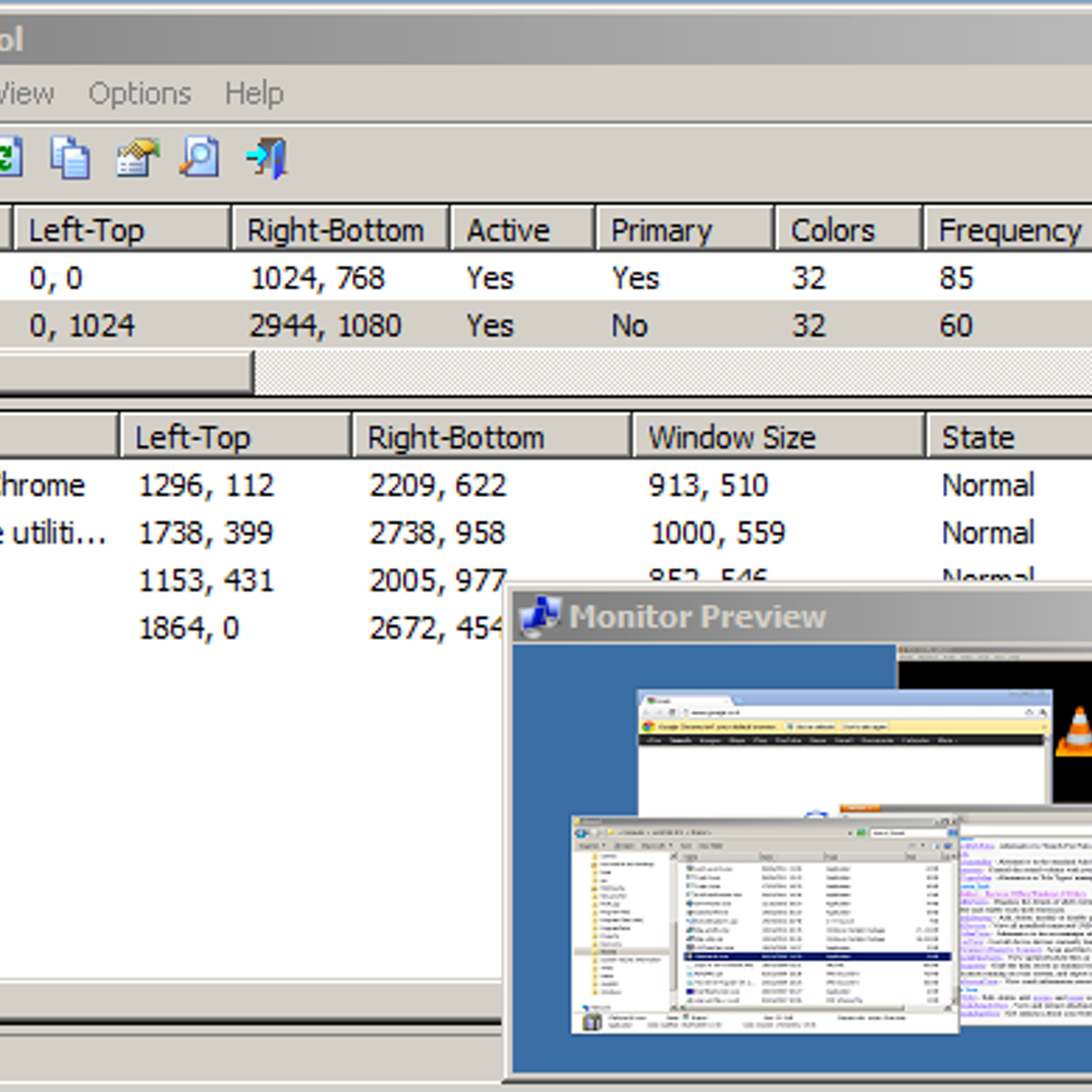Sort monitors by Right-Bottom column header

341,229
